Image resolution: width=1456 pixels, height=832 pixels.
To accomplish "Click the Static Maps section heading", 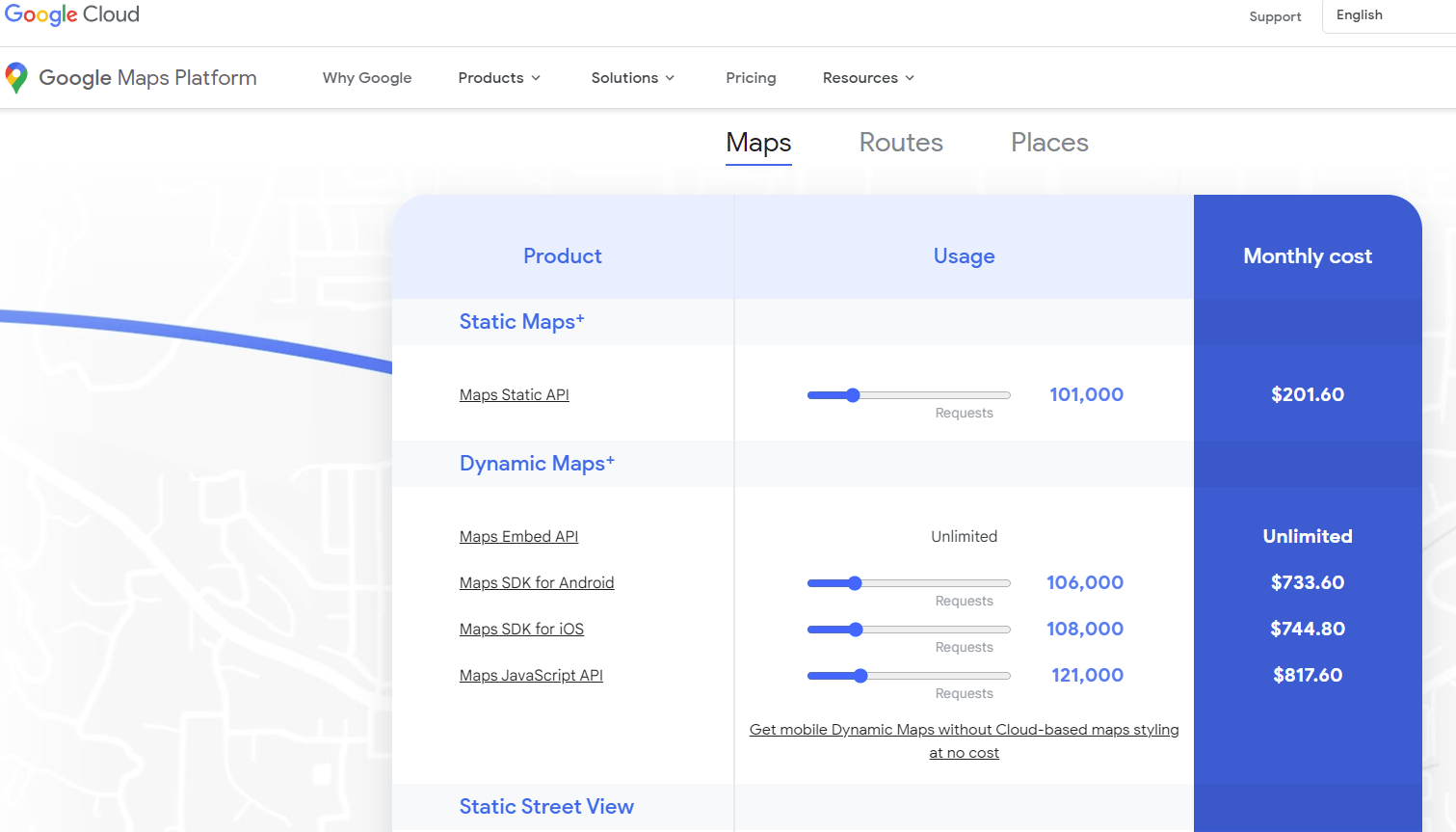I will tap(521, 322).
